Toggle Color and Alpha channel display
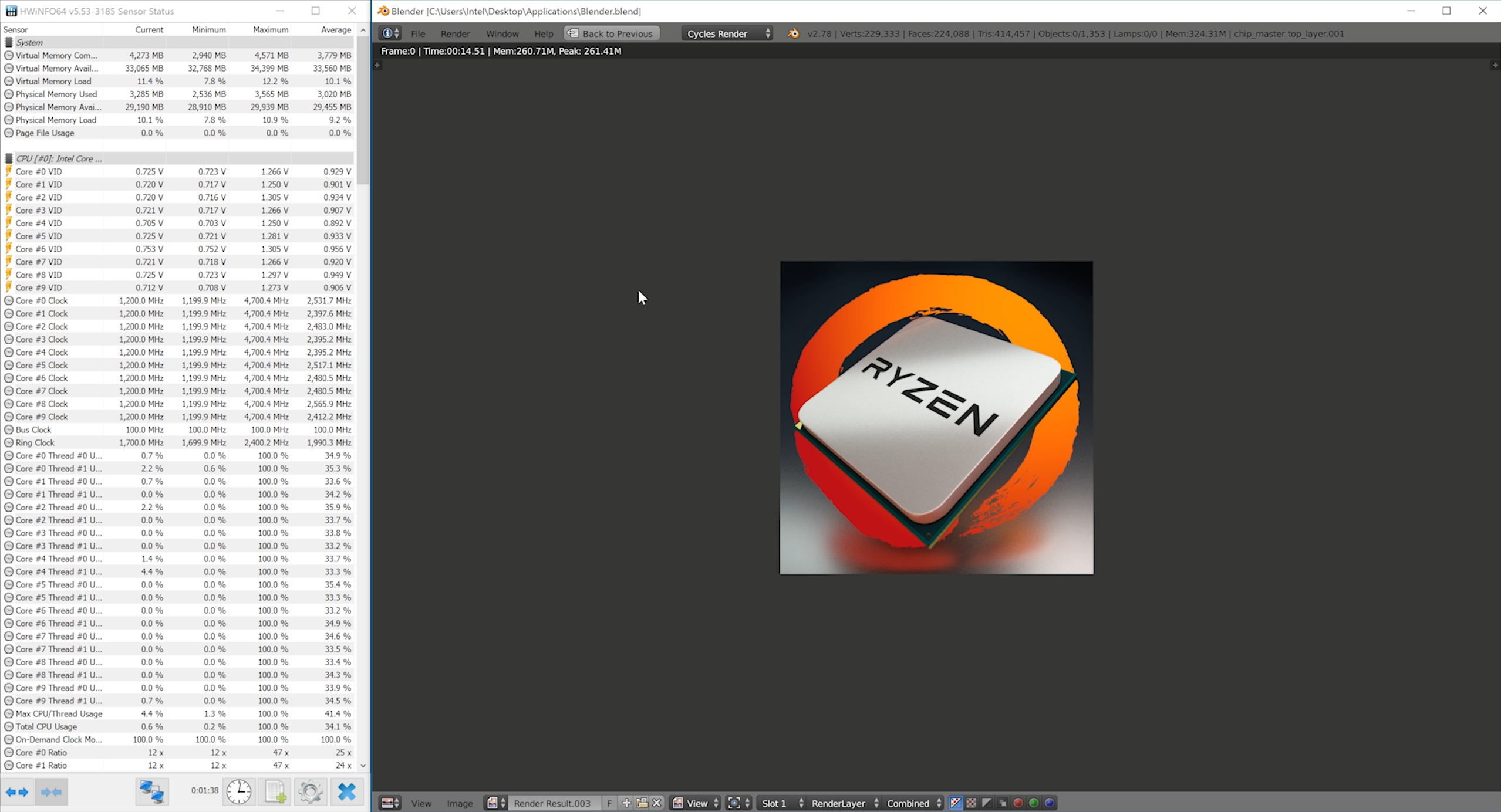 tap(956, 803)
